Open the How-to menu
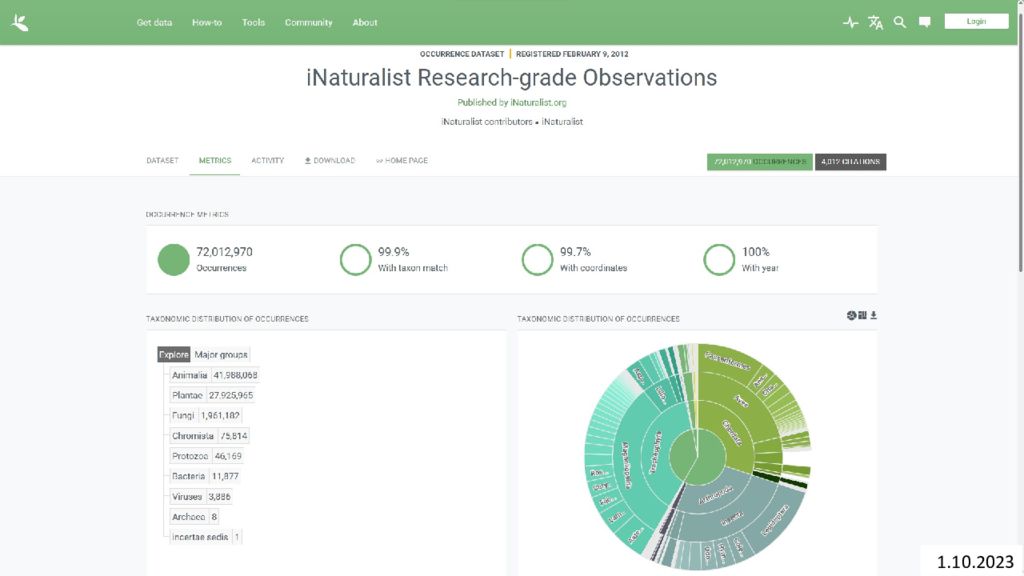1024x576 pixels. 207,22
